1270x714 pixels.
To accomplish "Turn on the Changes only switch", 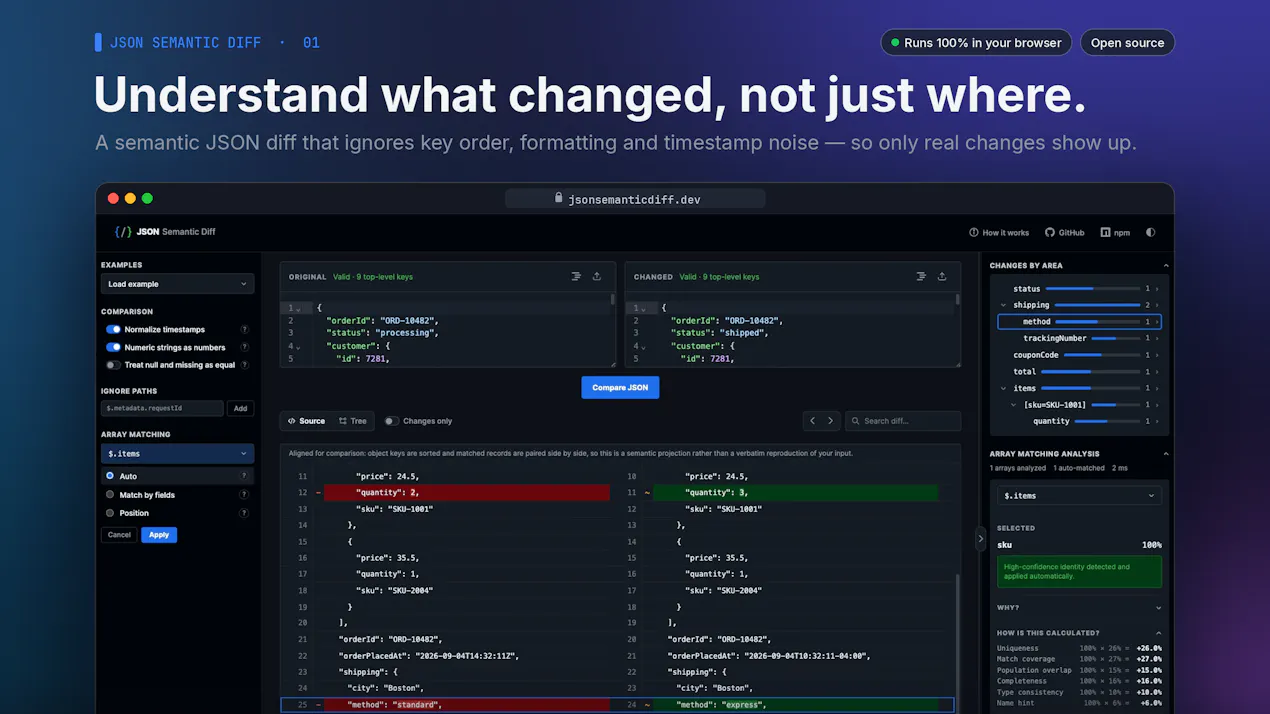I will [391, 421].
